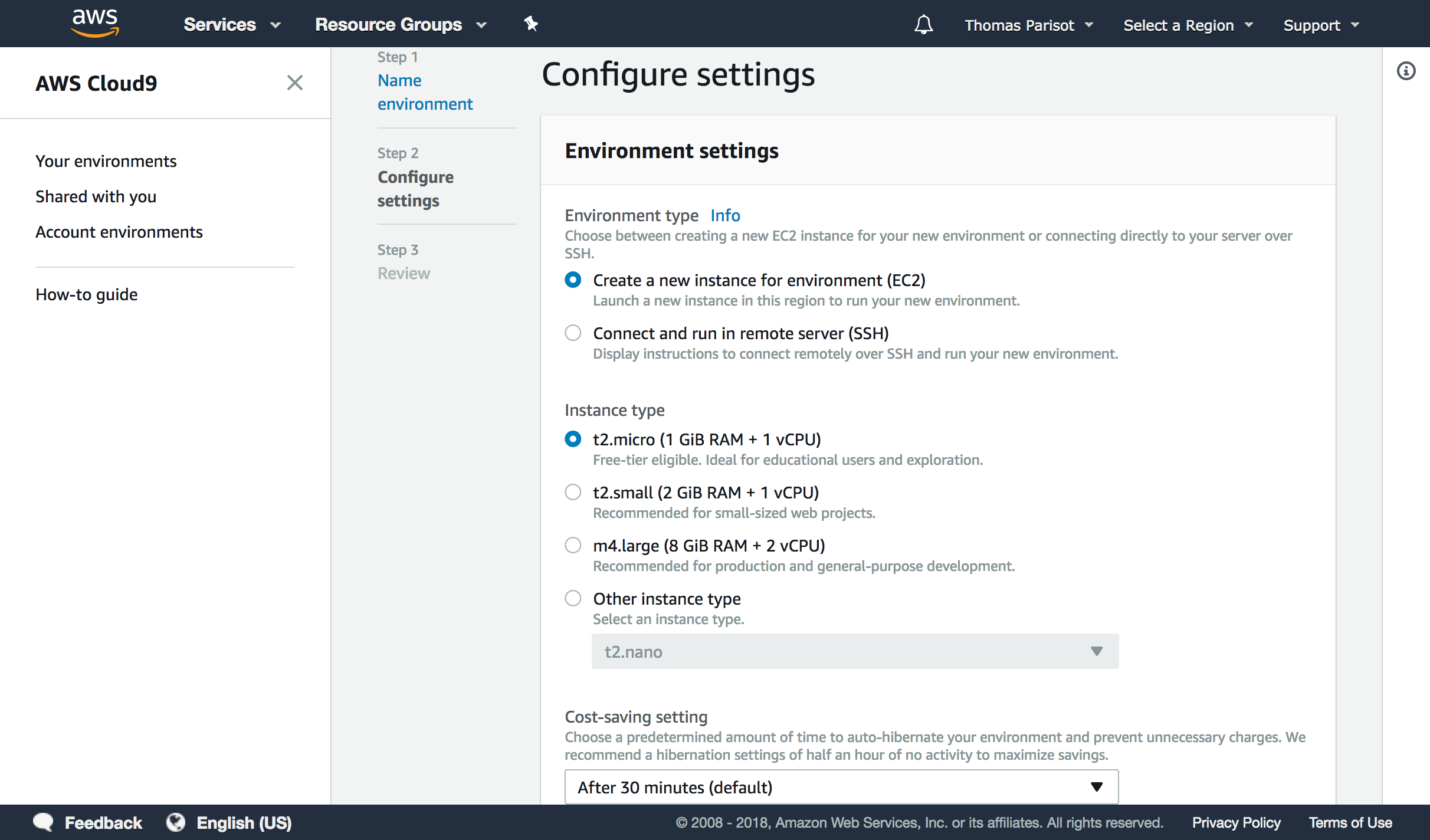Click the globe icon next to English (US)

[175, 822]
